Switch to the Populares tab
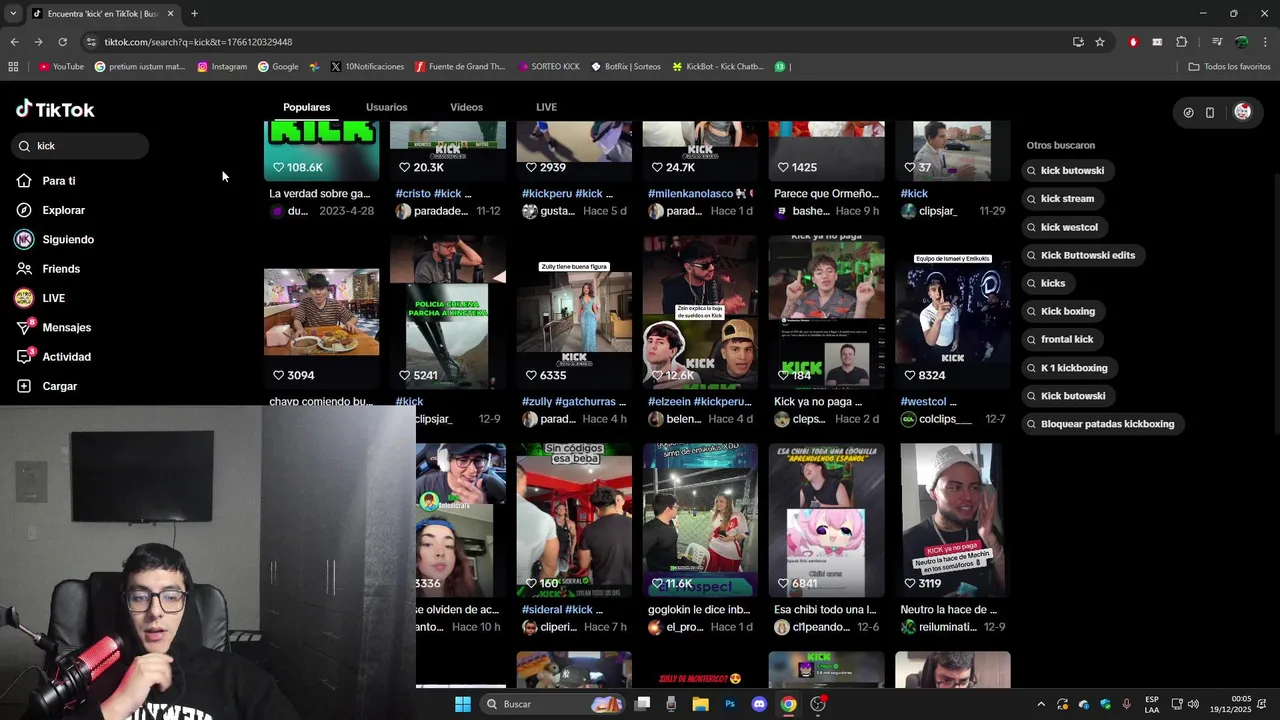This screenshot has width=1280, height=720. click(306, 107)
